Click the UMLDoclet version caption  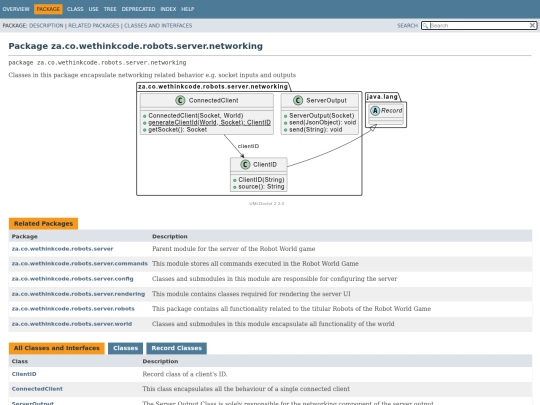click(x=267, y=204)
